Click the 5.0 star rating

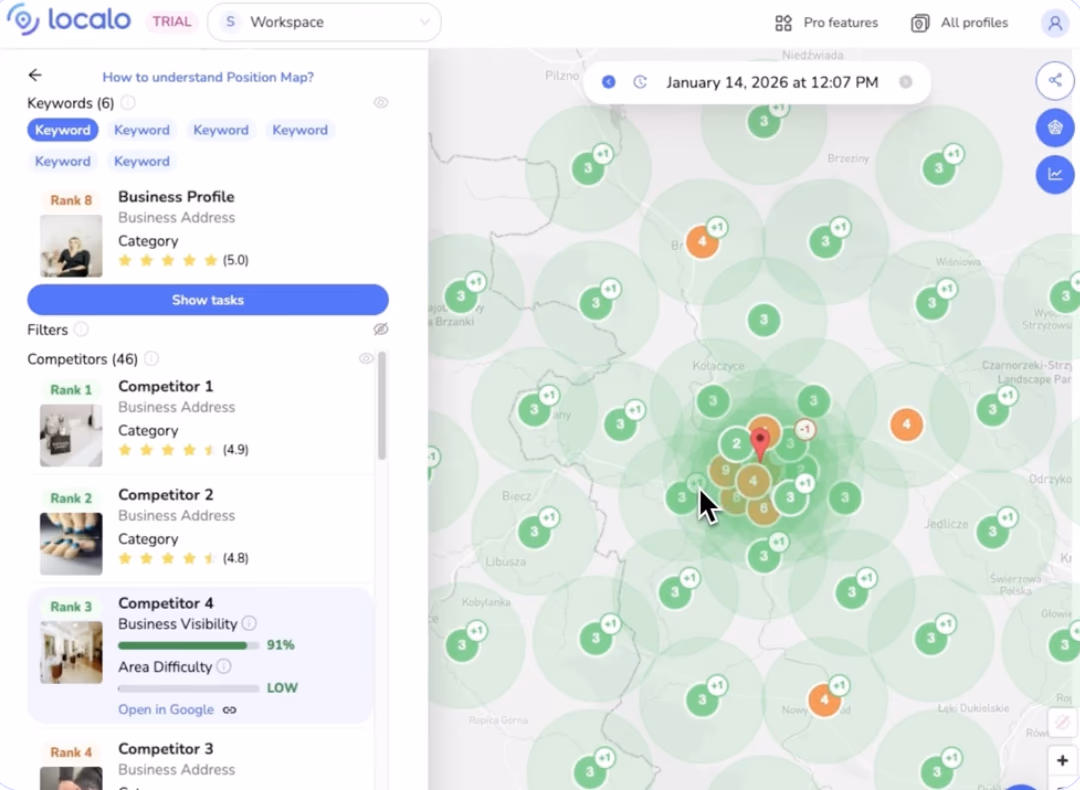[183, 260]
